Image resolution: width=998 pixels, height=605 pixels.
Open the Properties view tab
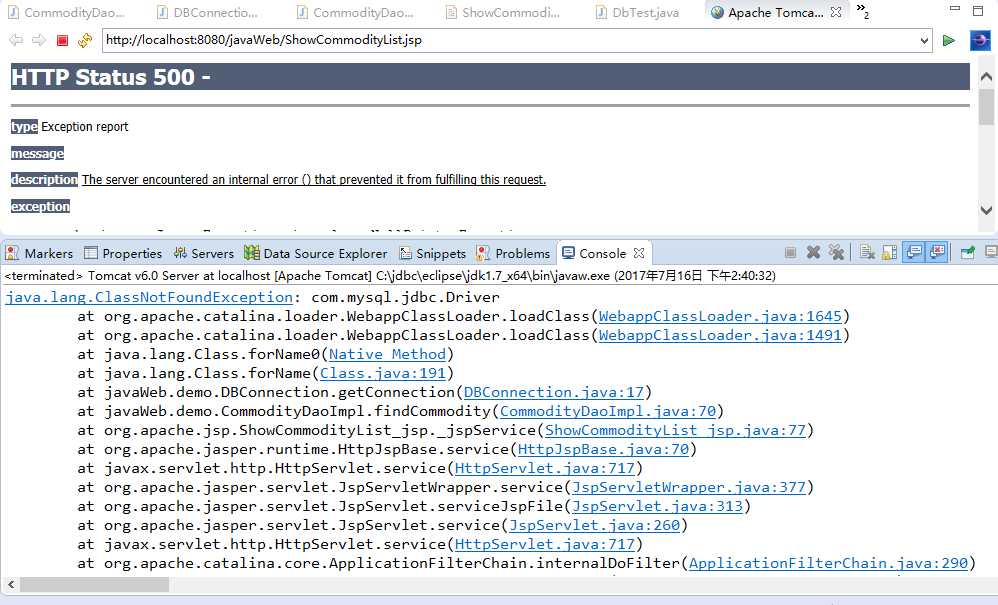pyautogui.click(x=123, y=253)
